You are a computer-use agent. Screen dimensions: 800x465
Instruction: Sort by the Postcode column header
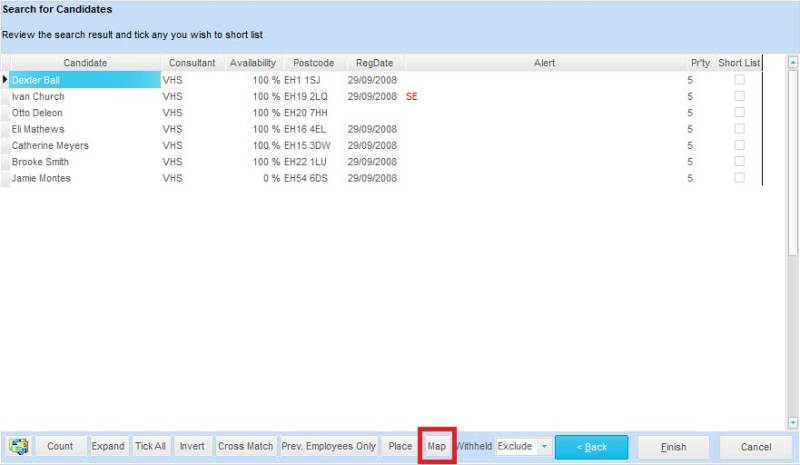[x=313, y=63]
